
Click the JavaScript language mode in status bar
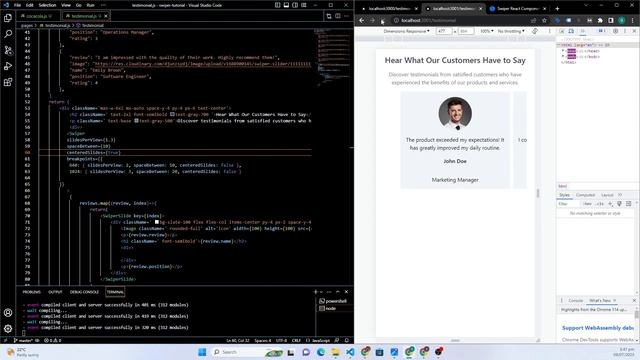click(x=321, y=340)
